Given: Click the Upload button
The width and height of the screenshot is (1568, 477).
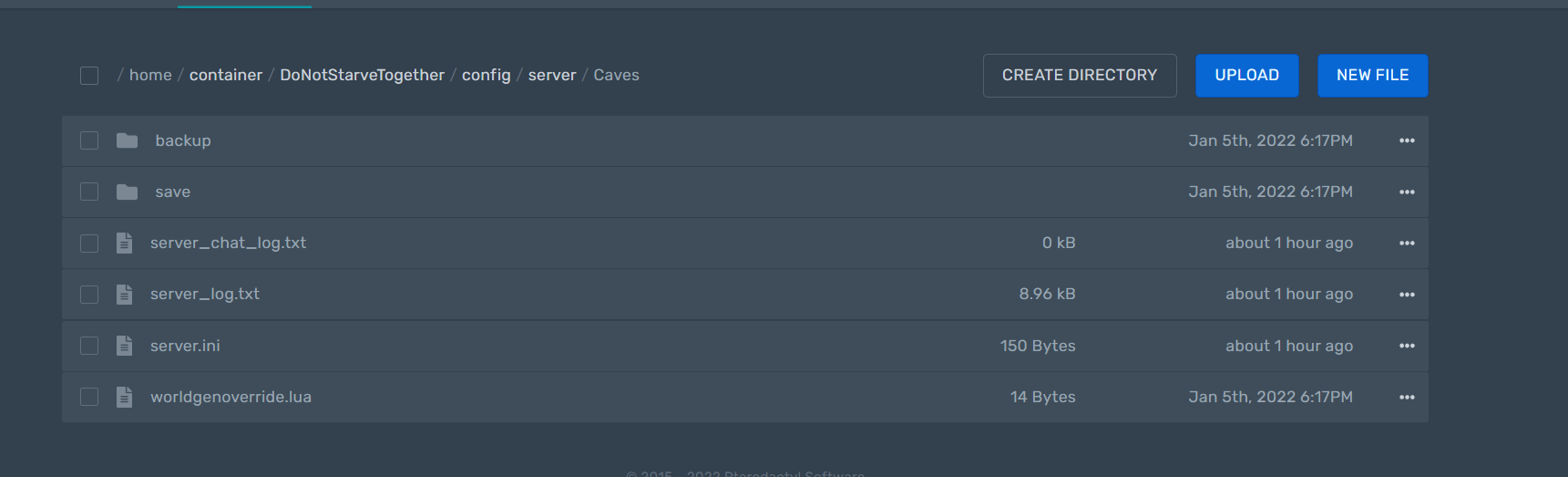Looking at the screenshot, I should click(x=1246, y=76).
